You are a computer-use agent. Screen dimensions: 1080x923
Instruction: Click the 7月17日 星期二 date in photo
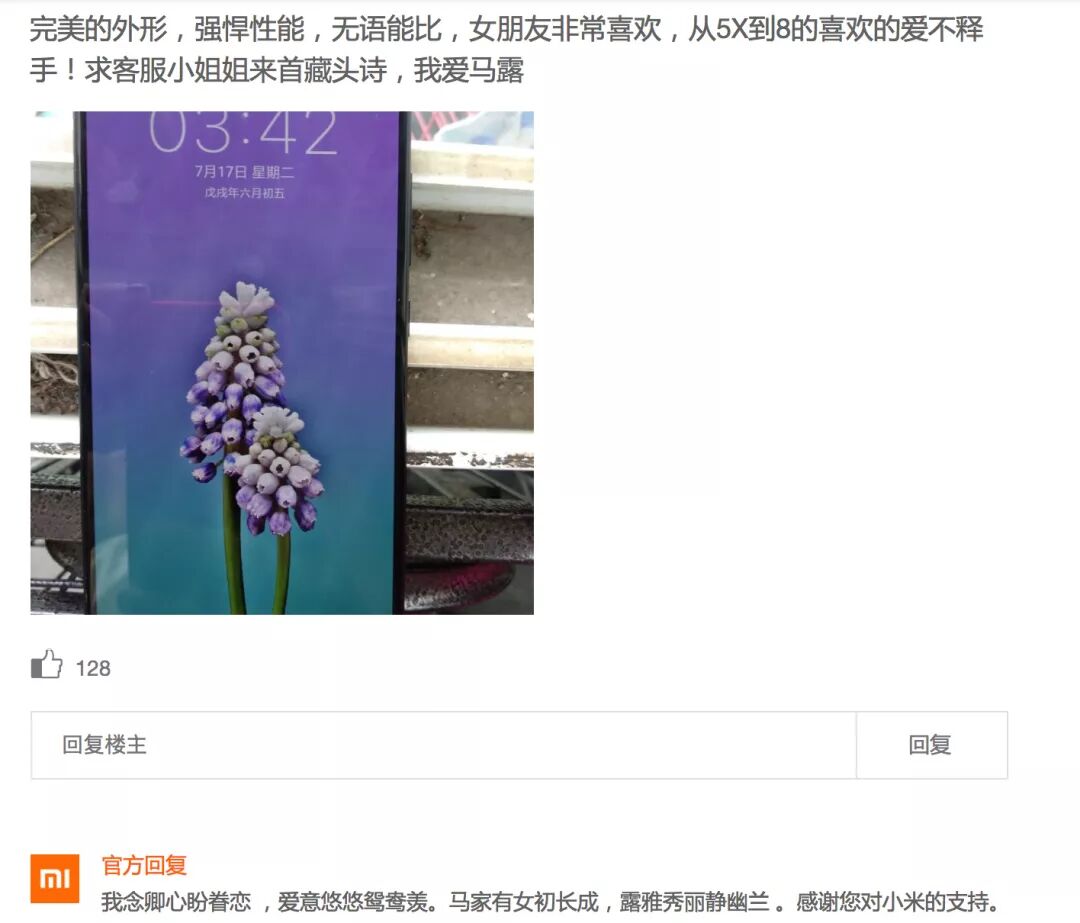pos(244,172)
